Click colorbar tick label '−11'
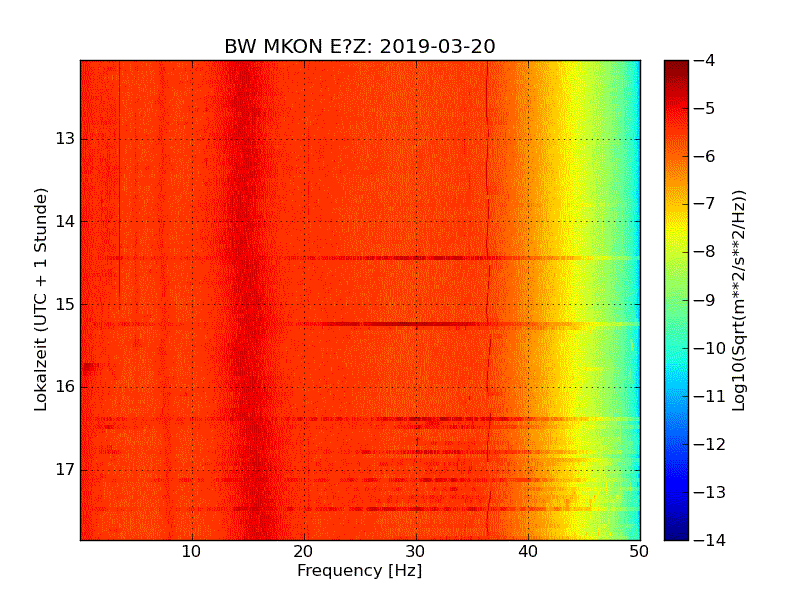 (x=710, y=396)
